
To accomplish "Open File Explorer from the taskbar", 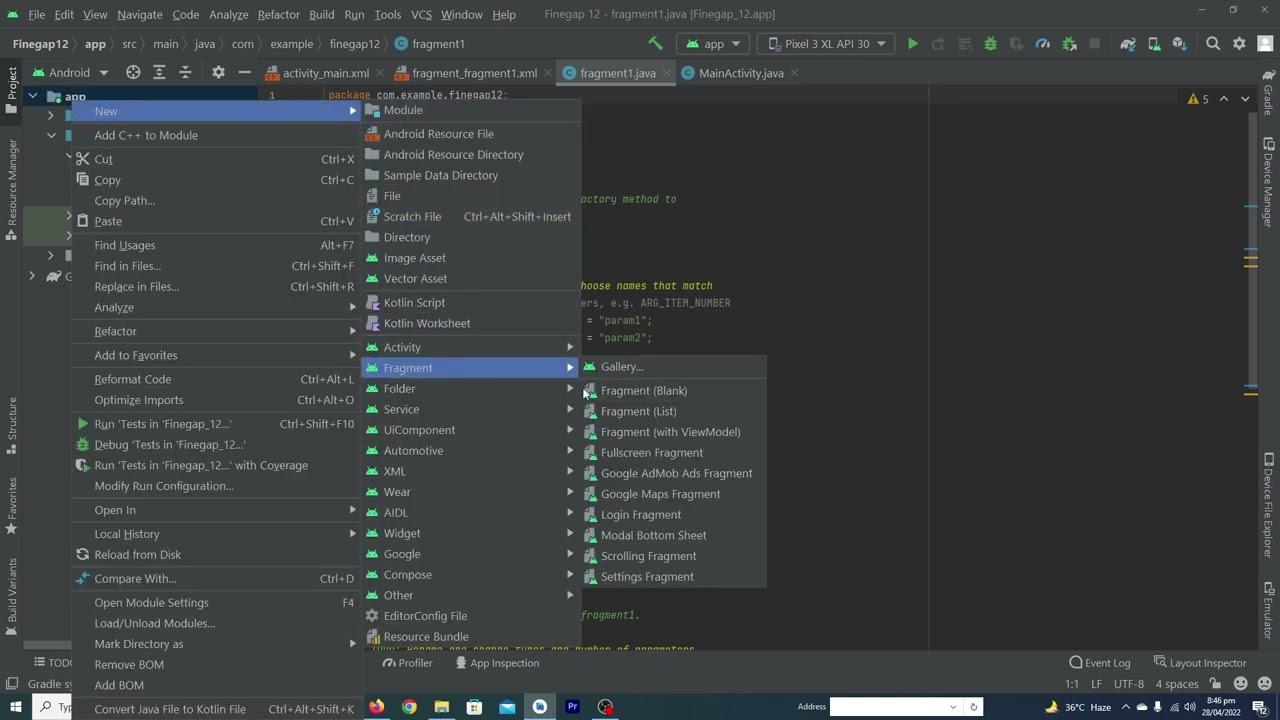I will [x=441, y=707].
